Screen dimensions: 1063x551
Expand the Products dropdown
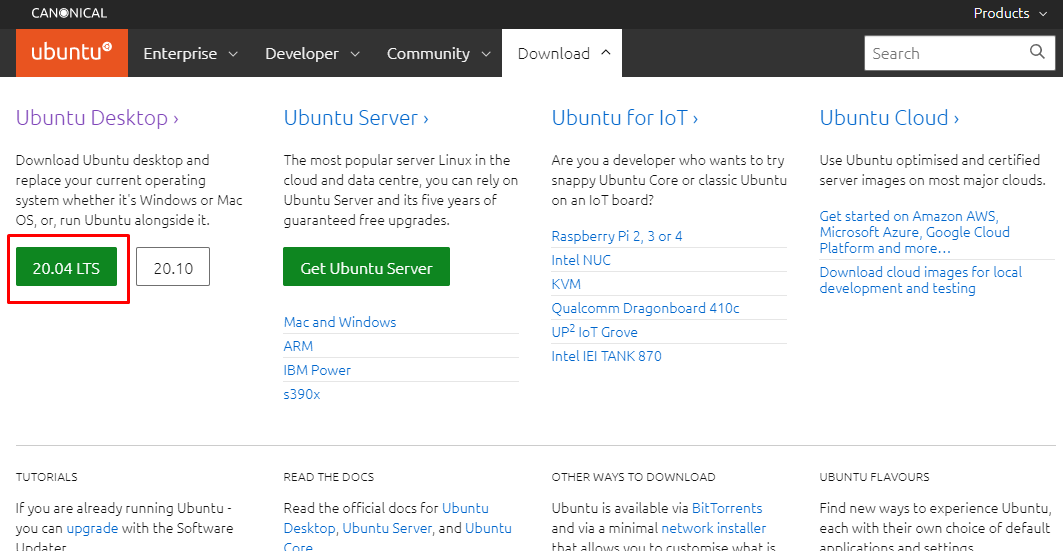point(1010,13)
